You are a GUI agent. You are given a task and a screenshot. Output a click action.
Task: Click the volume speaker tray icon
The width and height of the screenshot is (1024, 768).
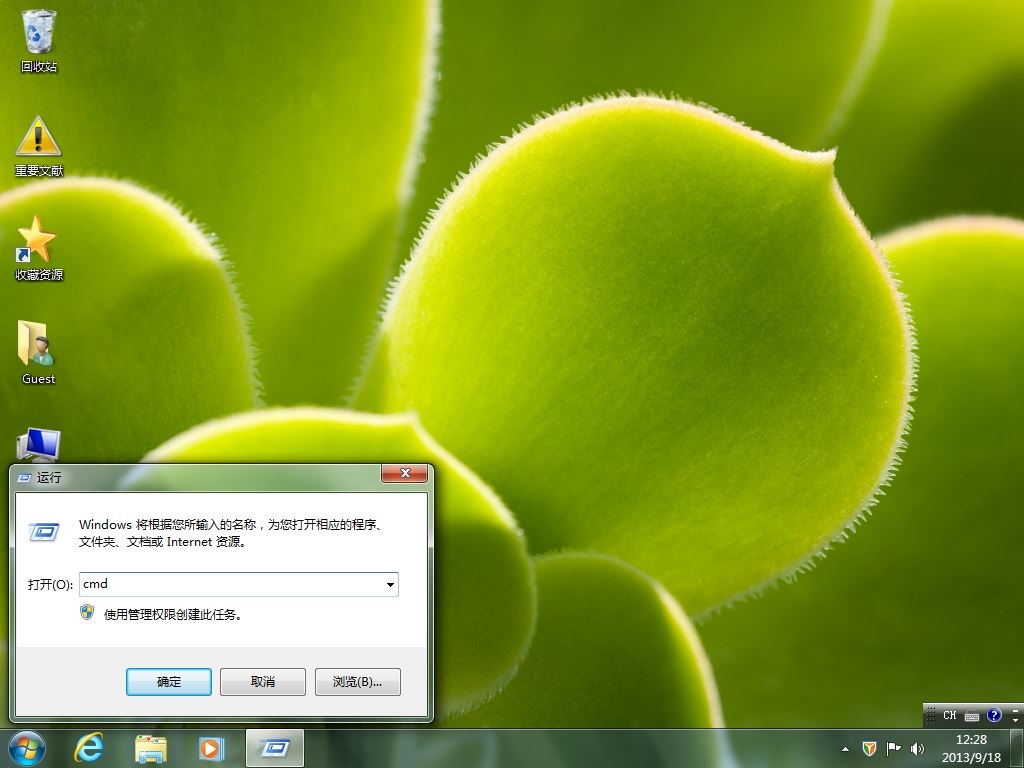[917, 748]
